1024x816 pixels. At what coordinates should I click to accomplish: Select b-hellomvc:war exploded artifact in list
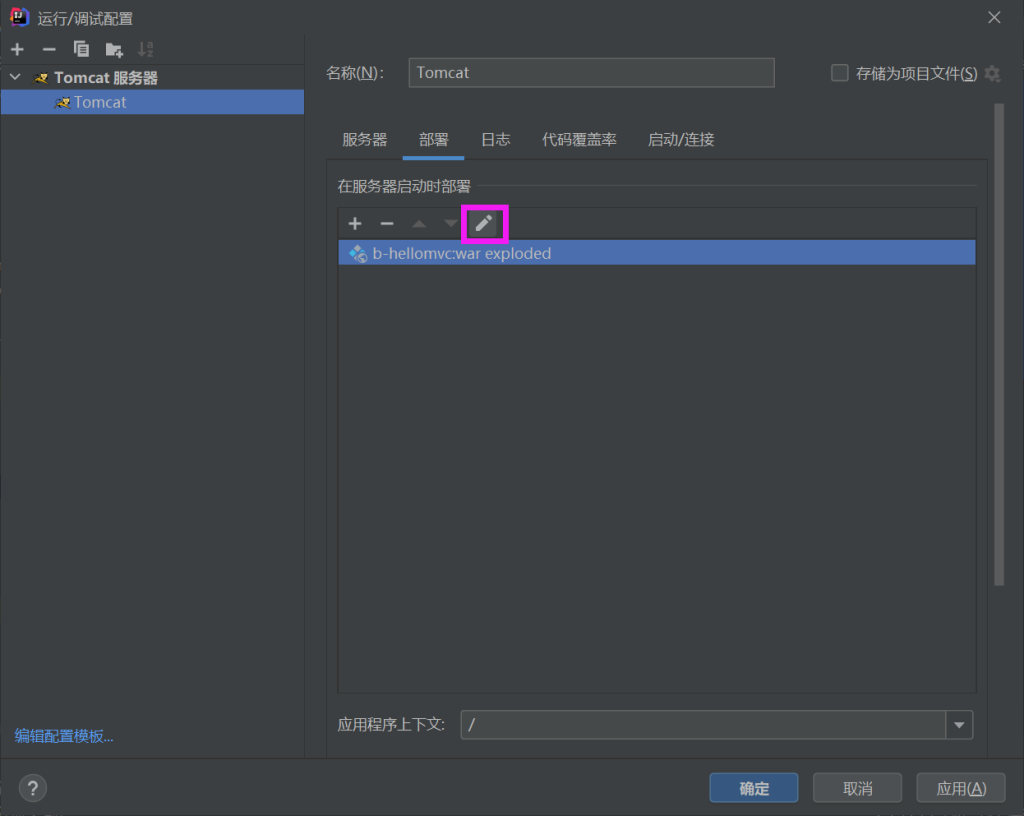461,253
